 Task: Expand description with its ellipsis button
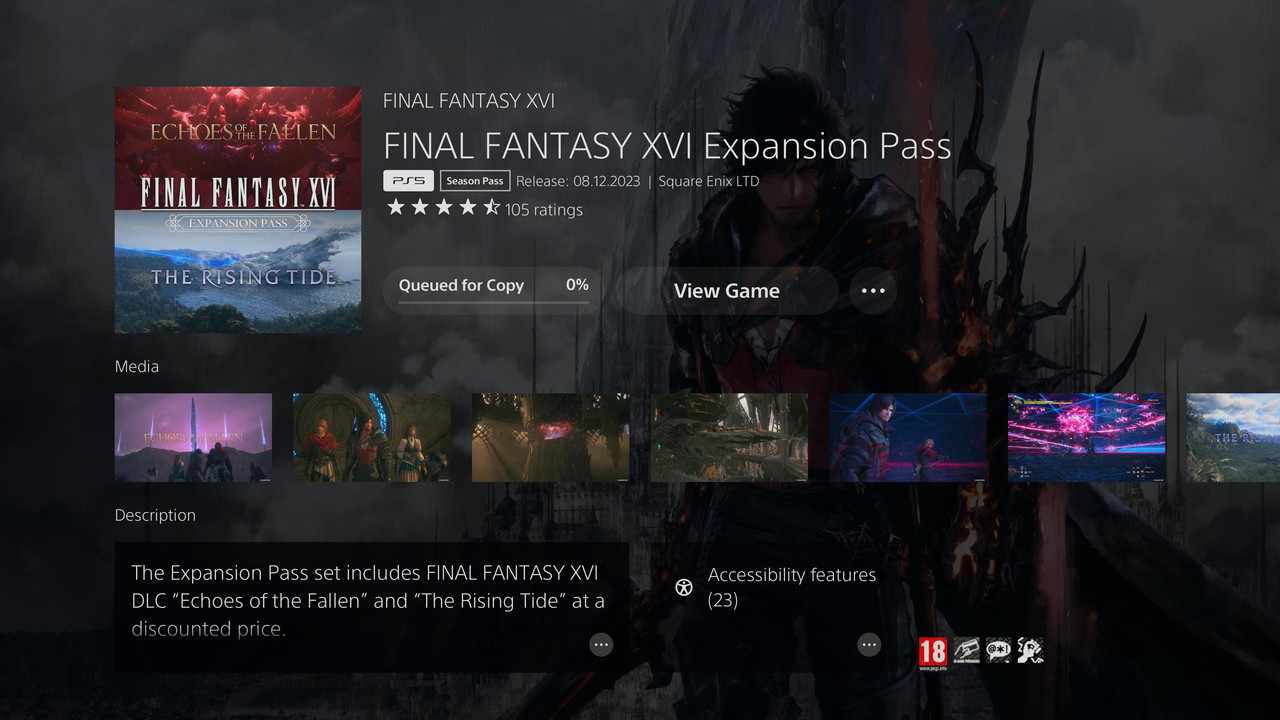point(601,645)
